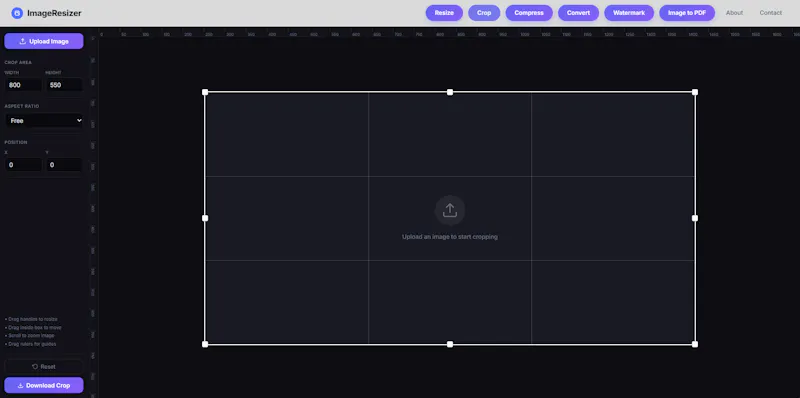The image size is (800, 398).
Task: Click the ImageResizer brand name
Action: click(54, 13)
